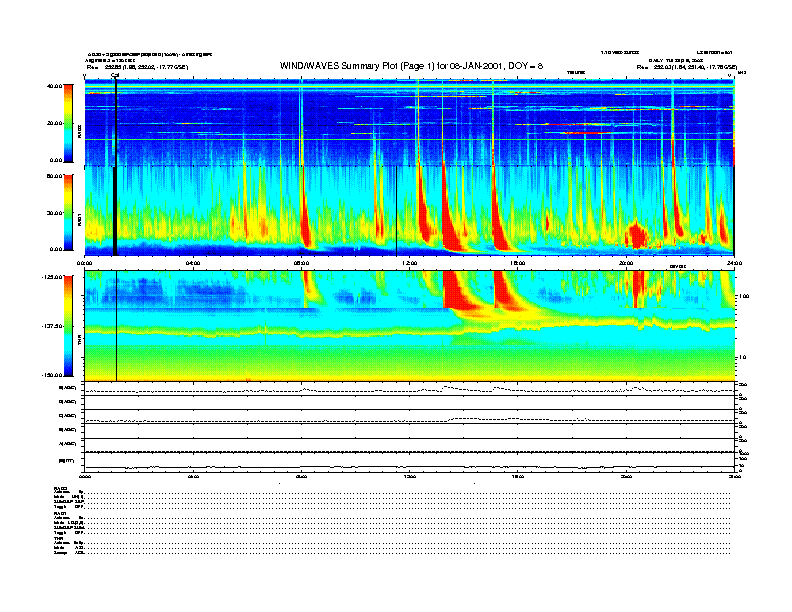Click inside the RAD2 spectrogram panel
The width and height of the screenshot is (792, 612).
tap(409, 123)
